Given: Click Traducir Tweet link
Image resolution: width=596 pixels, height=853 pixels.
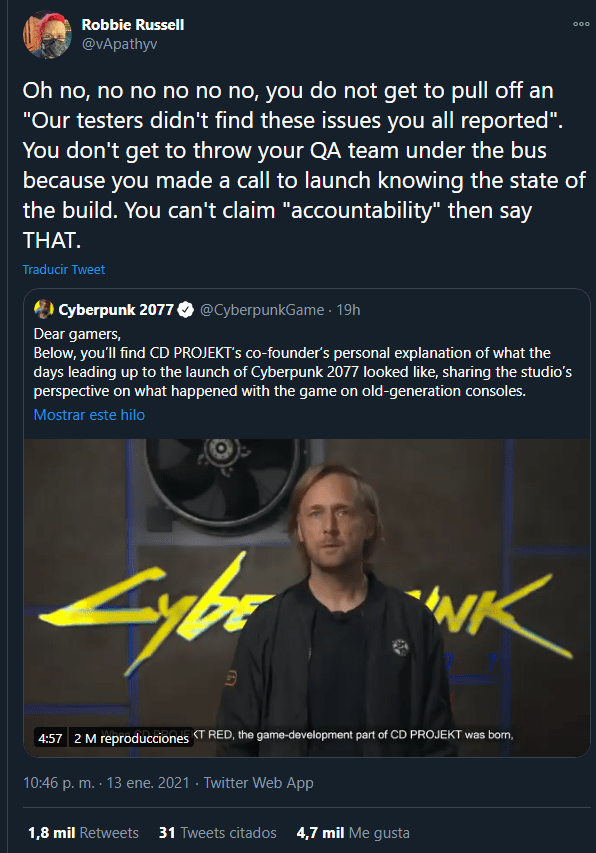Looking at the screenshot, I should [x=64, y=269].
